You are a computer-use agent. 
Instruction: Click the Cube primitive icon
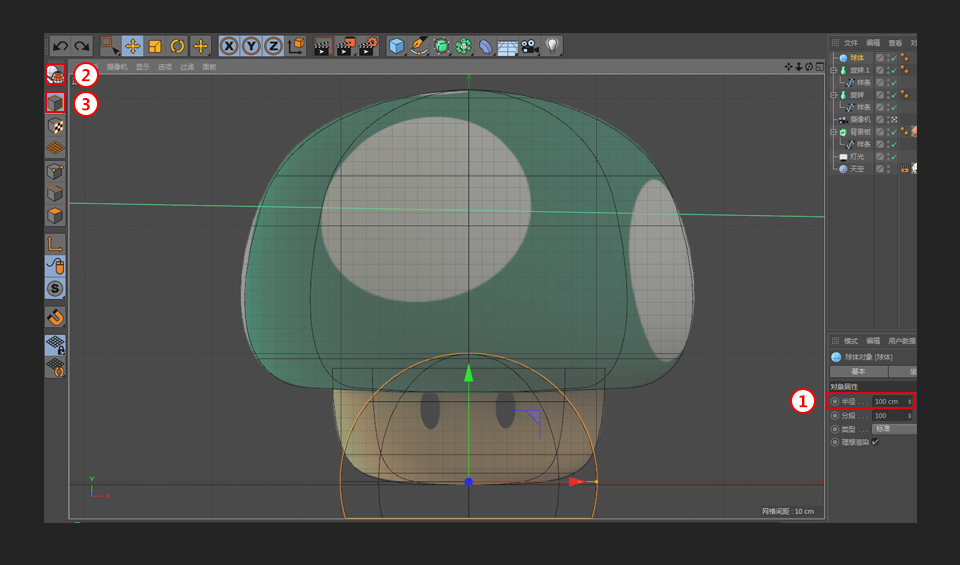[x=397, y=46]
